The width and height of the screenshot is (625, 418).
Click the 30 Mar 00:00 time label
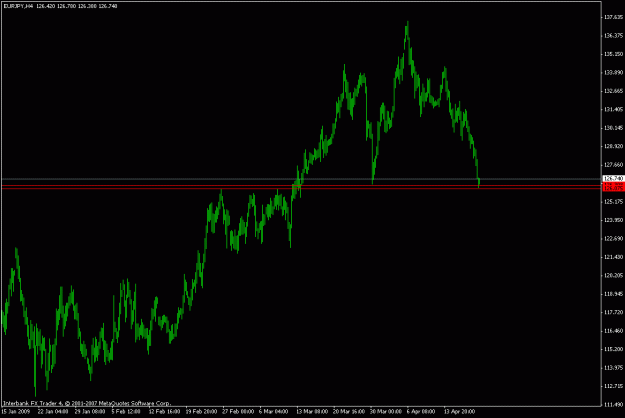pyautogui.click(x=386, y=412)
